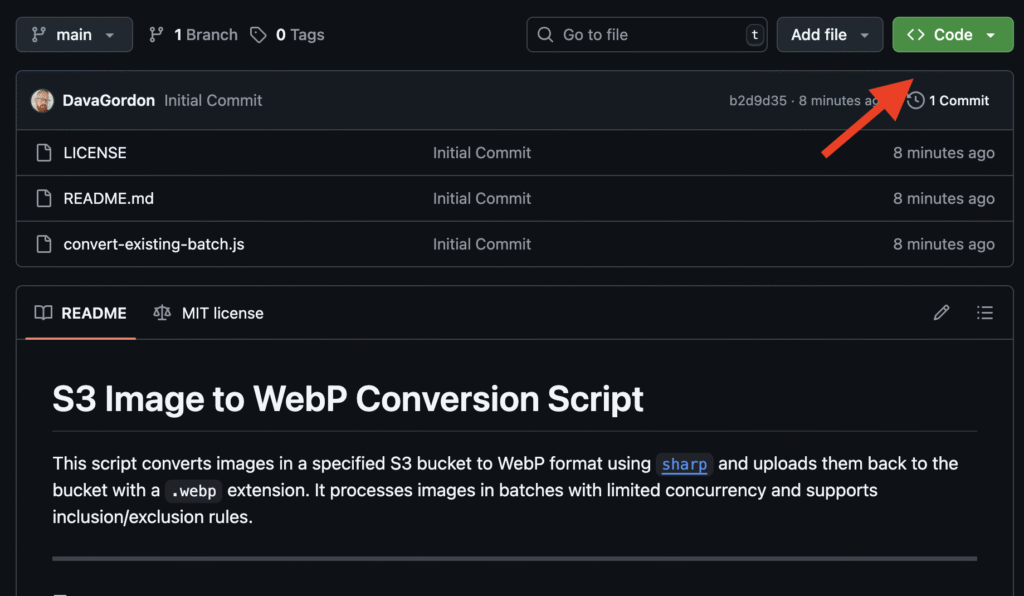Open the convert-existing-batch.js file
Viewport: 1024px width, 596px height.
tap(153, 244)
